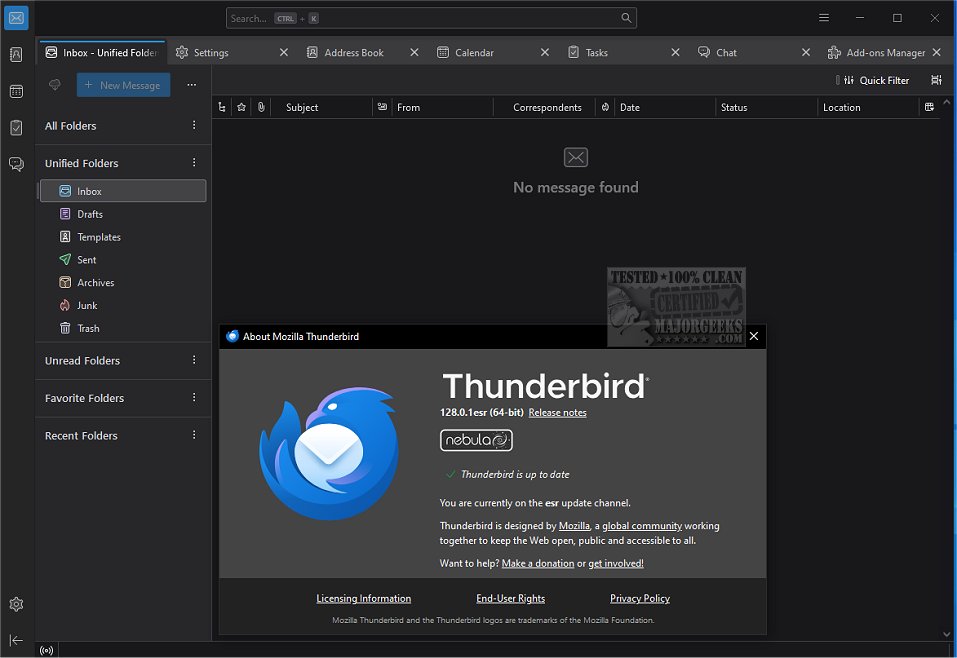The image size is (957, 658).
Task: Open the Favorite Folders options menu
Action: [194, 398]
